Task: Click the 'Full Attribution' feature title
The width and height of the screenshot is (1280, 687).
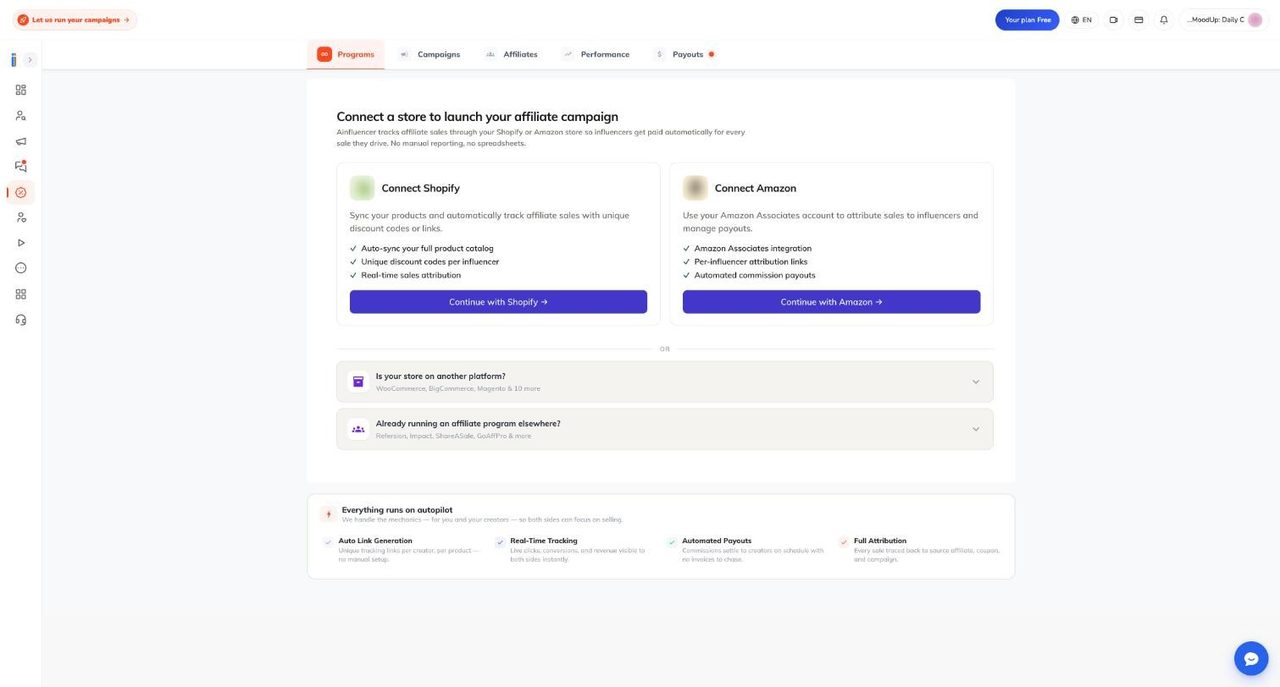Action: (880, 541)
